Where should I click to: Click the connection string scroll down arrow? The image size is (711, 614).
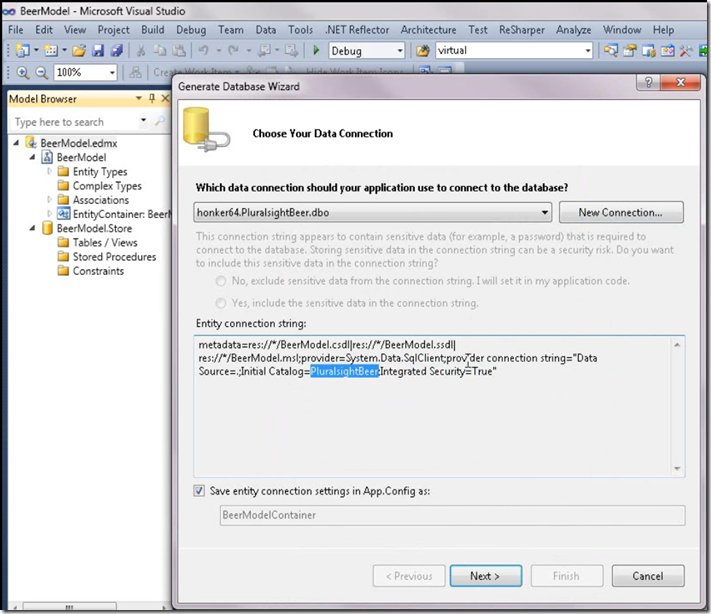(x=677, y=469)
